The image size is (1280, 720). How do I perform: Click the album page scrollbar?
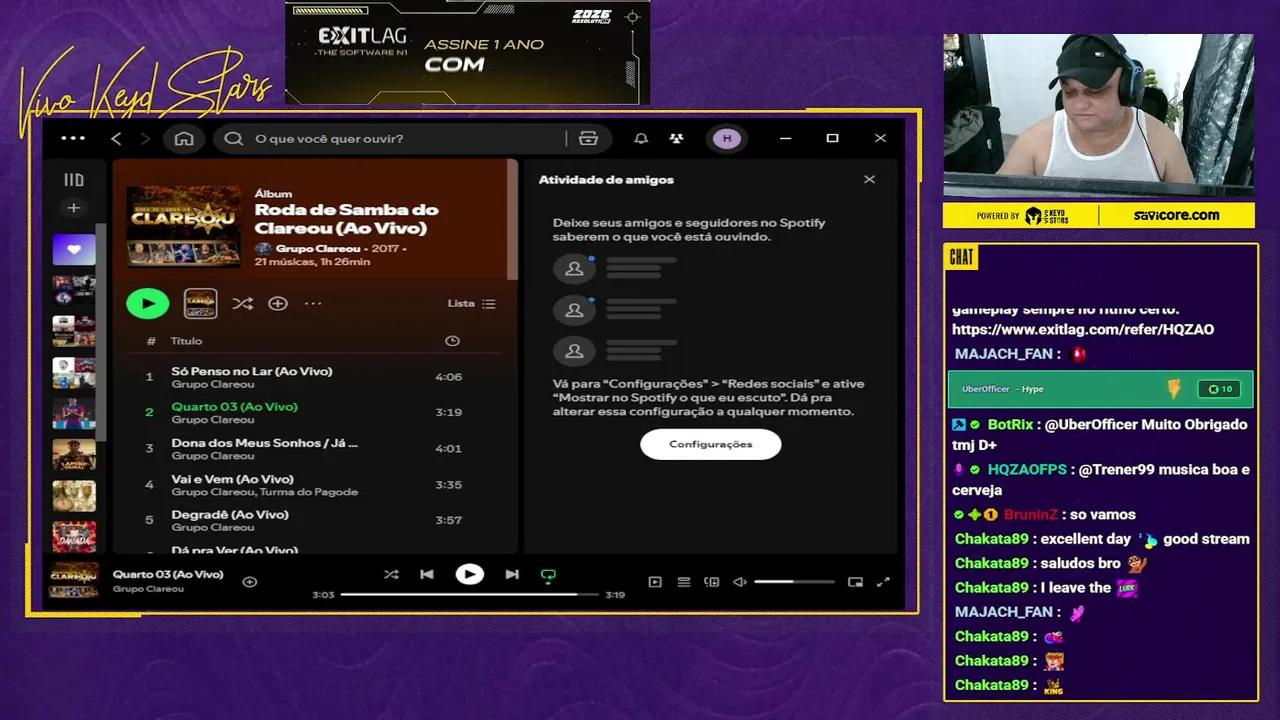pyautogui.click(x=513, y=220)
